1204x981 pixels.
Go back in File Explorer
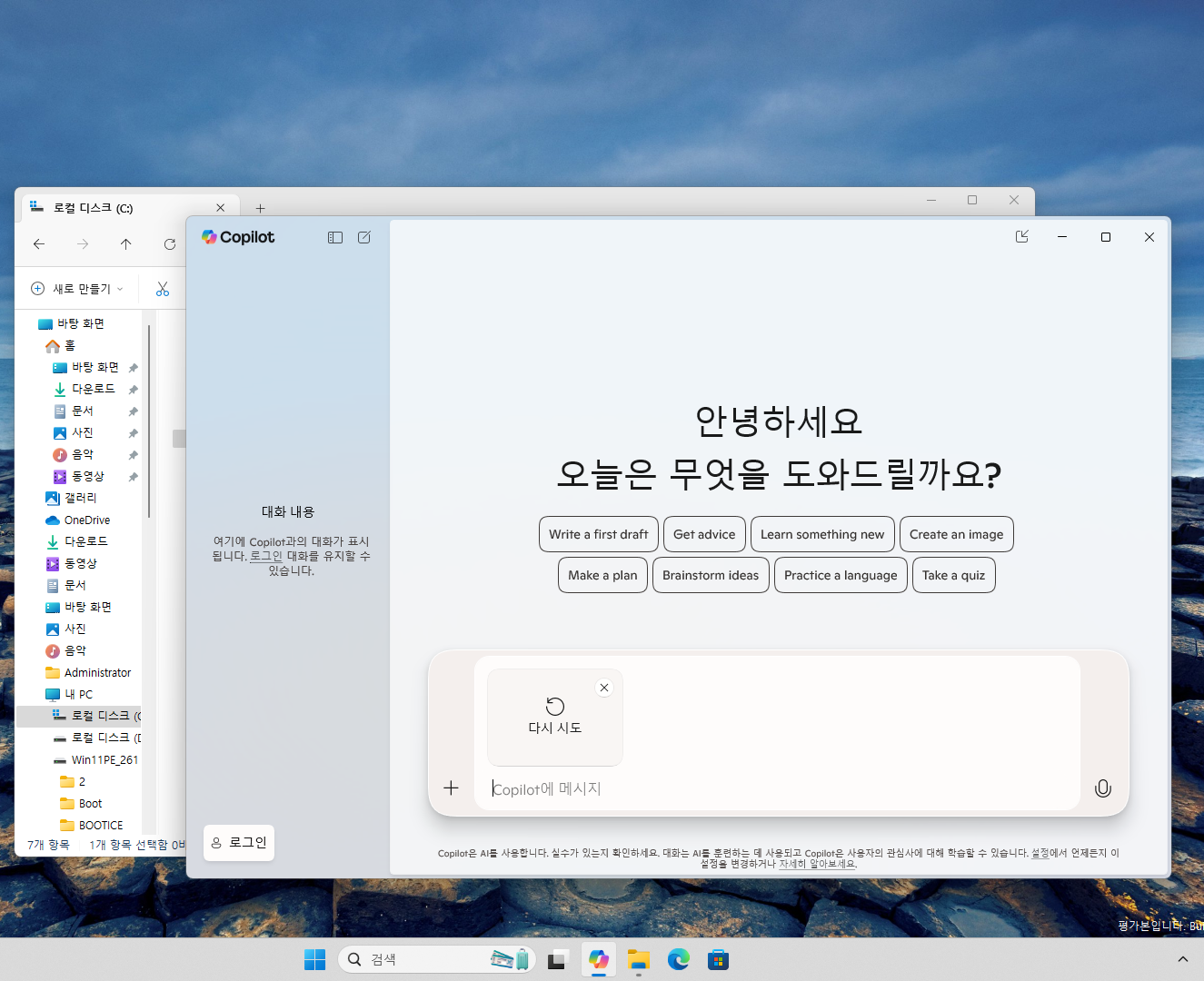39,244
